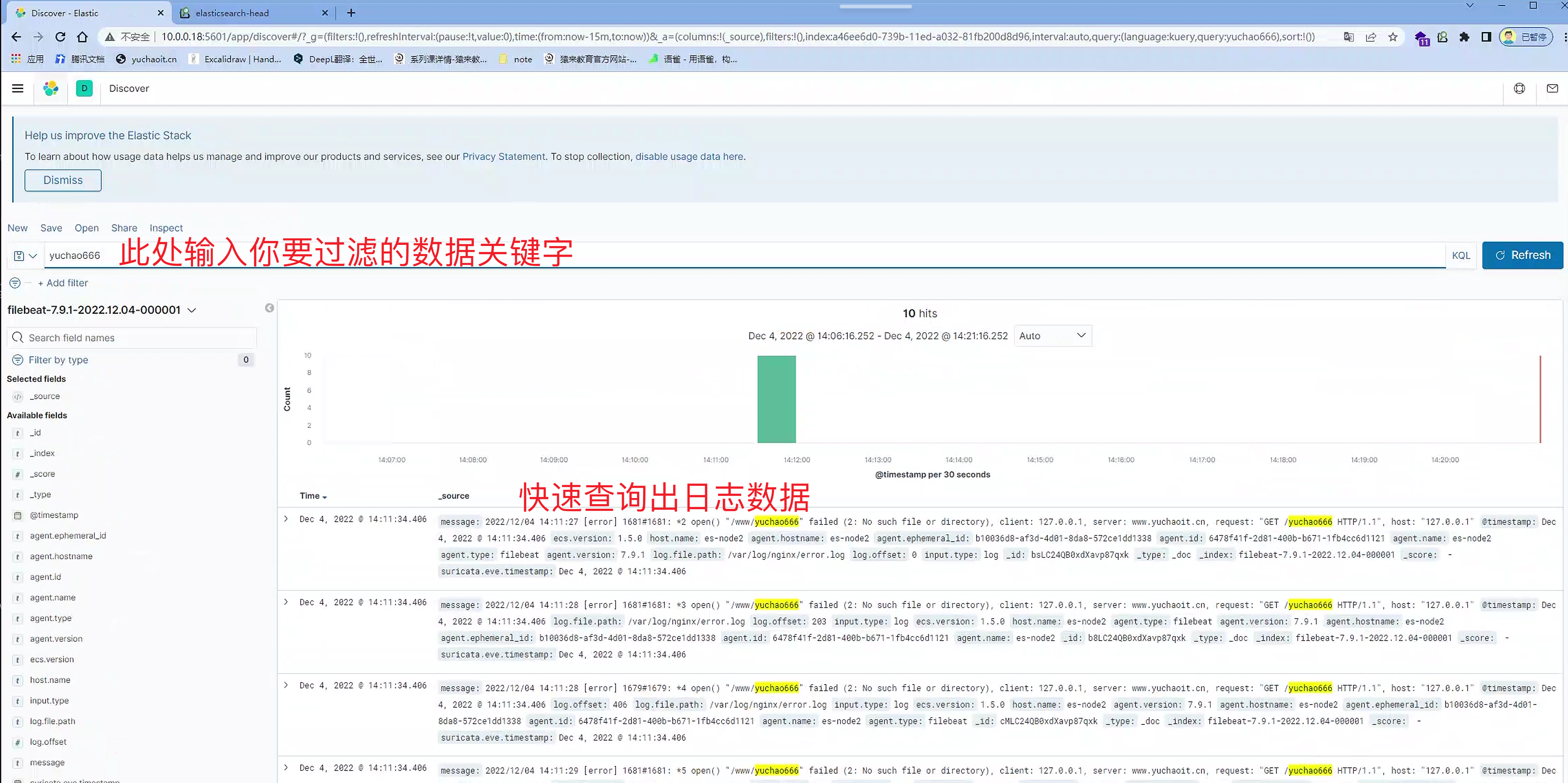Click the filter options circle icon
This screenshot has height=783, width=1568.
pyautogui.click(x=15, y=282)
